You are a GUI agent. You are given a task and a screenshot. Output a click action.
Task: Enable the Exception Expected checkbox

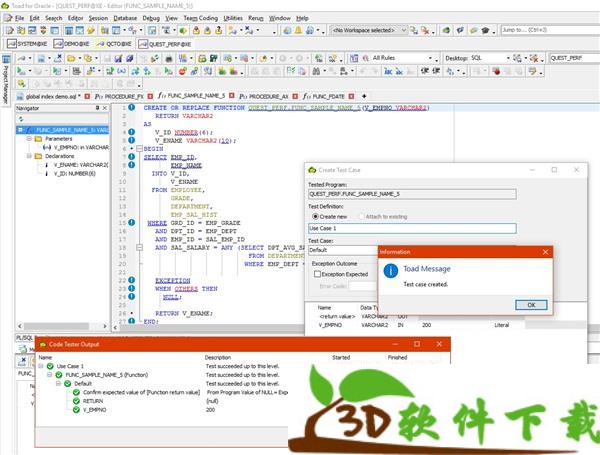[317, 274]
